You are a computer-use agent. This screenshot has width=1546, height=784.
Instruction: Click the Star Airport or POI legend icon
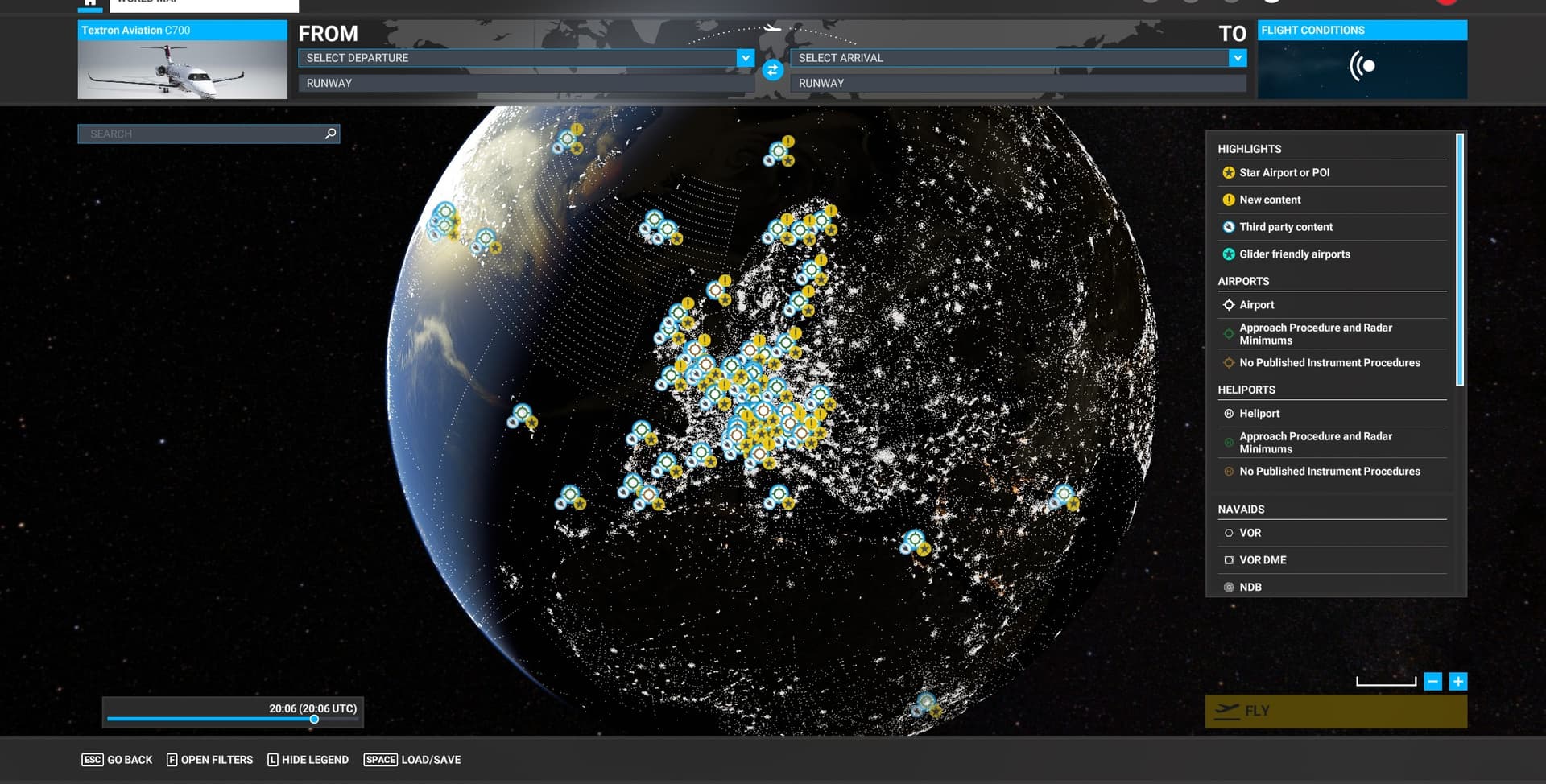click(1229, 173)
